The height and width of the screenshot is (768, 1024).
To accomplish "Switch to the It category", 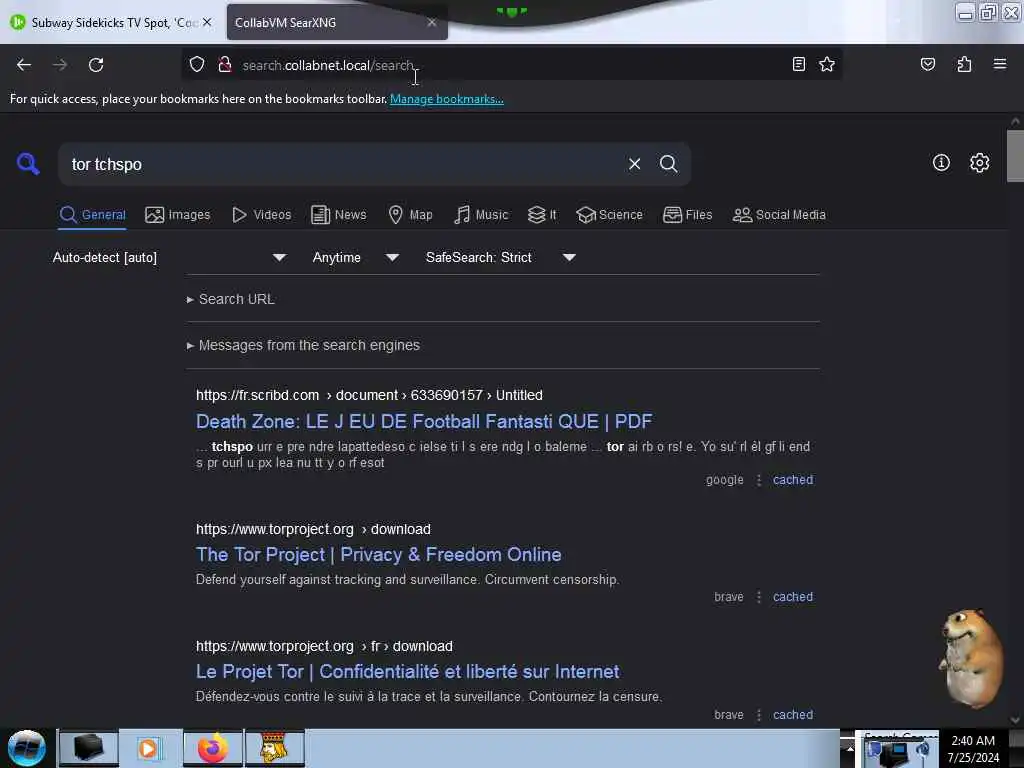I will [x=542, y=215].
